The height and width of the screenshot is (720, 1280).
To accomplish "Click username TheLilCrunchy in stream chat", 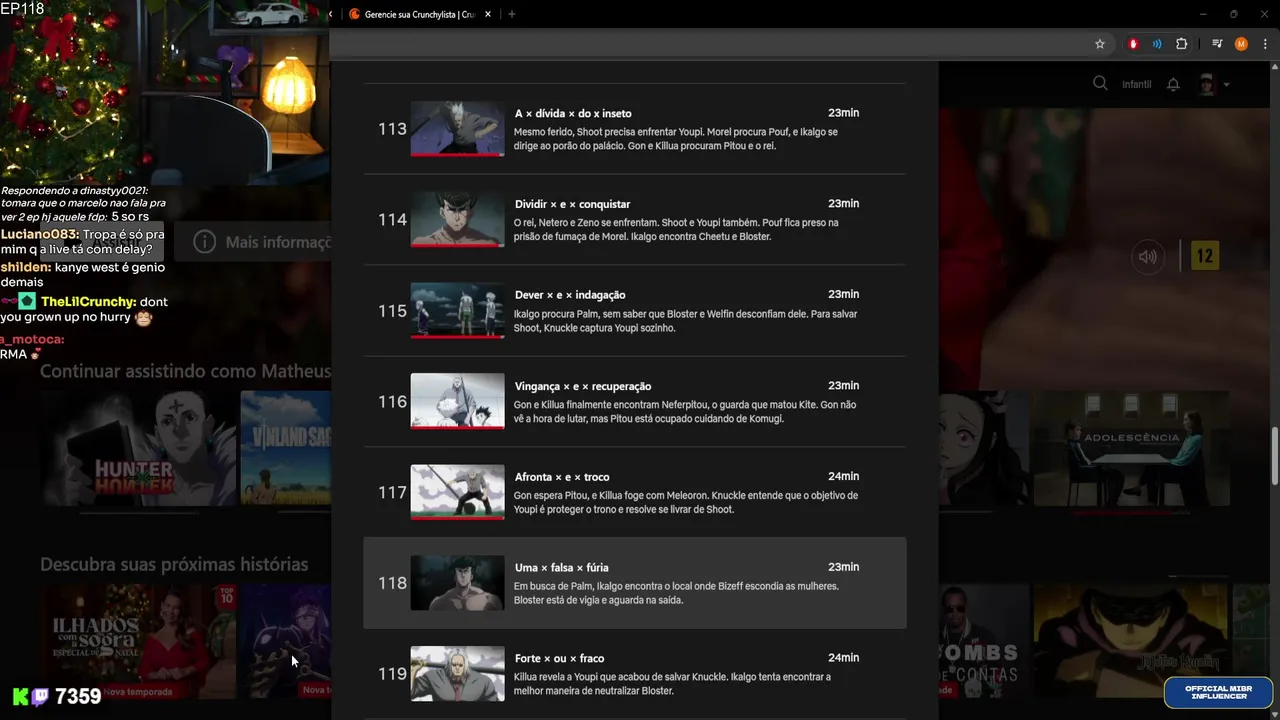I will 88,302.
